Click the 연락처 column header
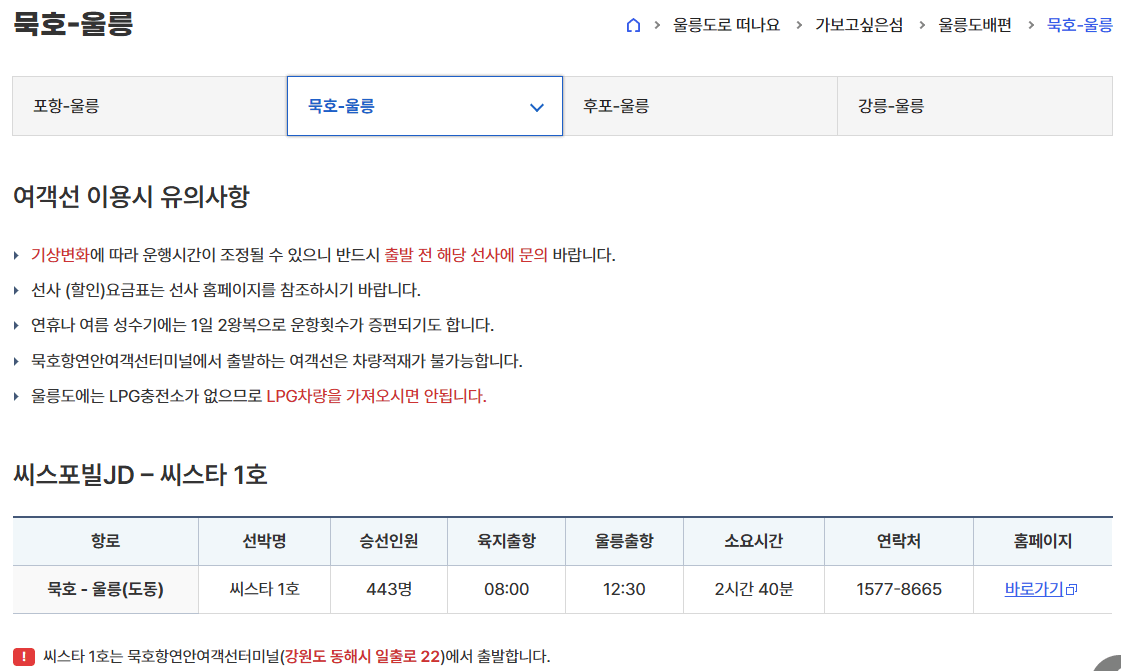Screen dimensions: 1121x671 [899, 541]
